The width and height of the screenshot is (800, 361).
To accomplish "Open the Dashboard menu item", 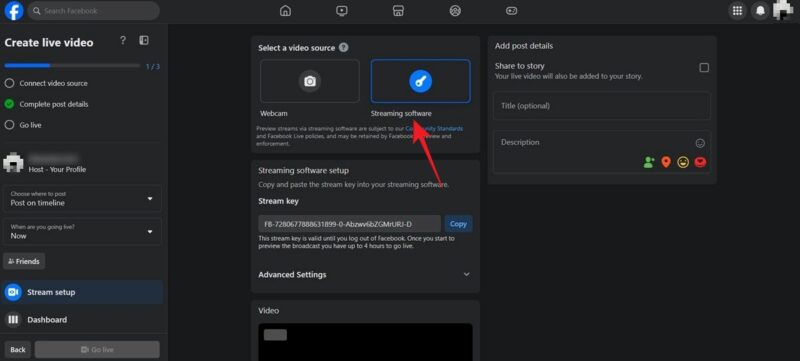I will [82, 320].
